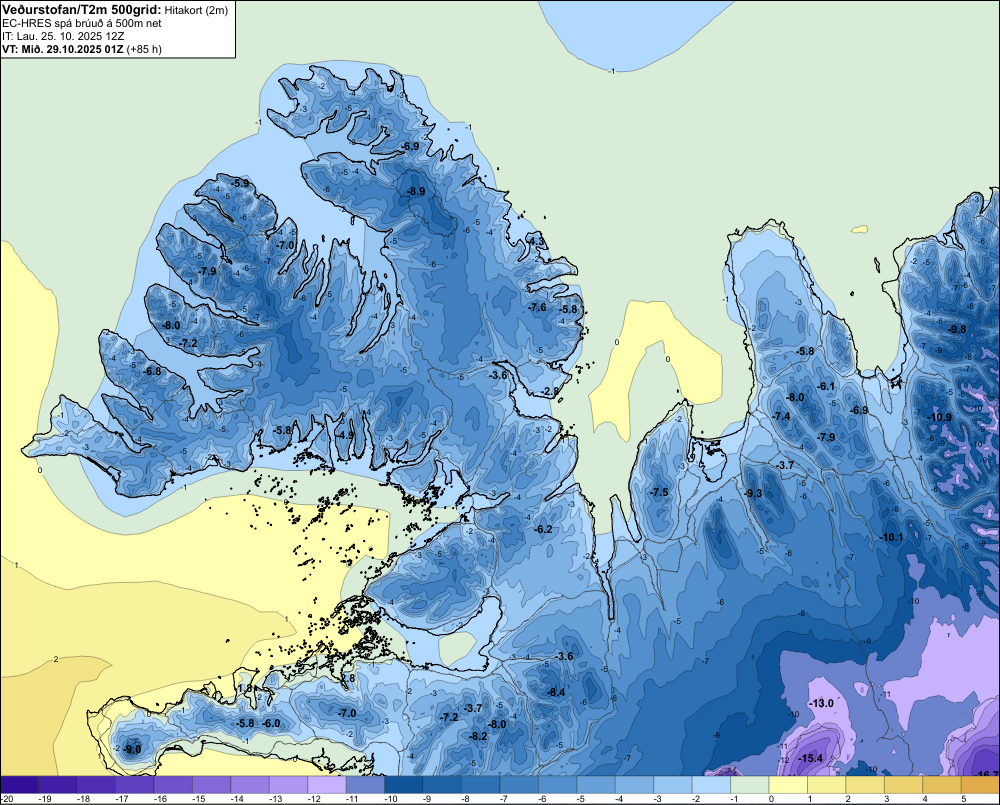The width and height of the screenshot is (1000, 805).
Task: Click the -9.3 temperature label
Action: click(753, 493)
